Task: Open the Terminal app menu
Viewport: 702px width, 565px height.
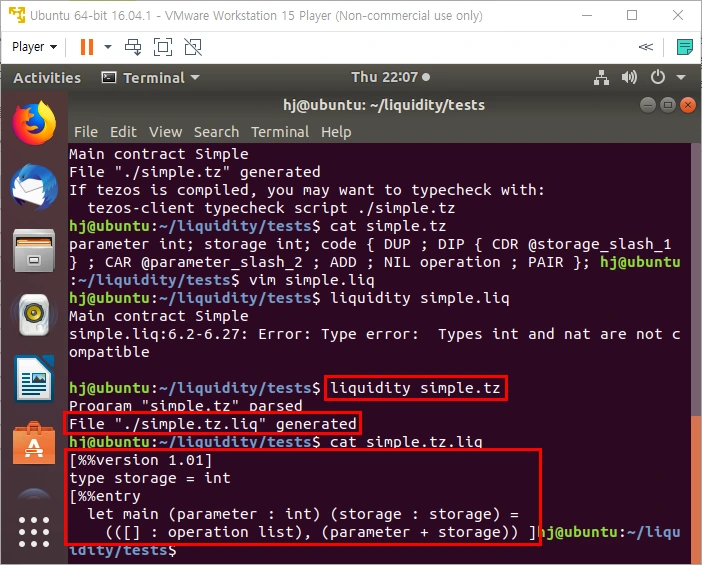Action: click(x=150, y=78)
